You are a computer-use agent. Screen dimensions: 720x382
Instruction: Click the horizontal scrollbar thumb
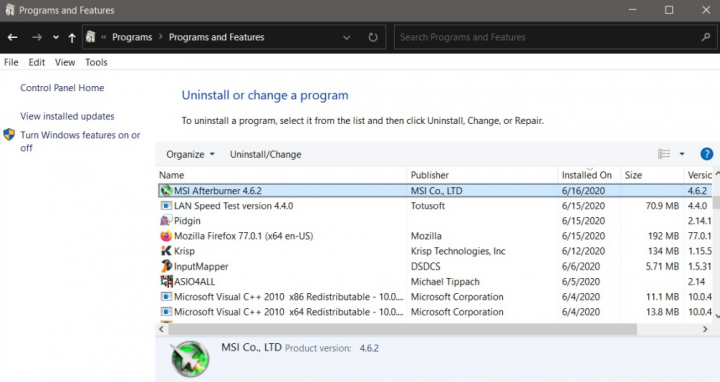(403, 329)
